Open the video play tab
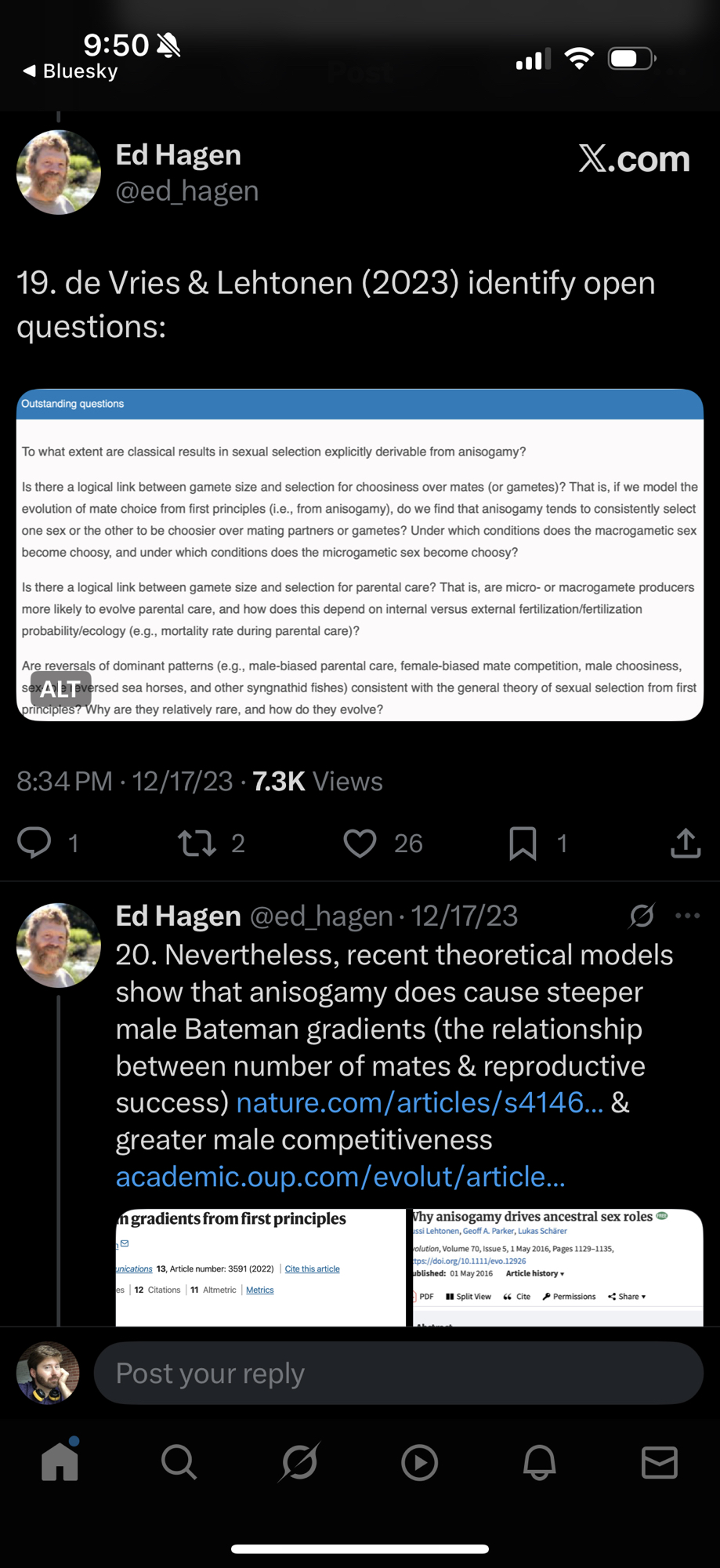The height and width of the screenshot is (1568, 720). pyautogui.click(x=419, y=1462)
